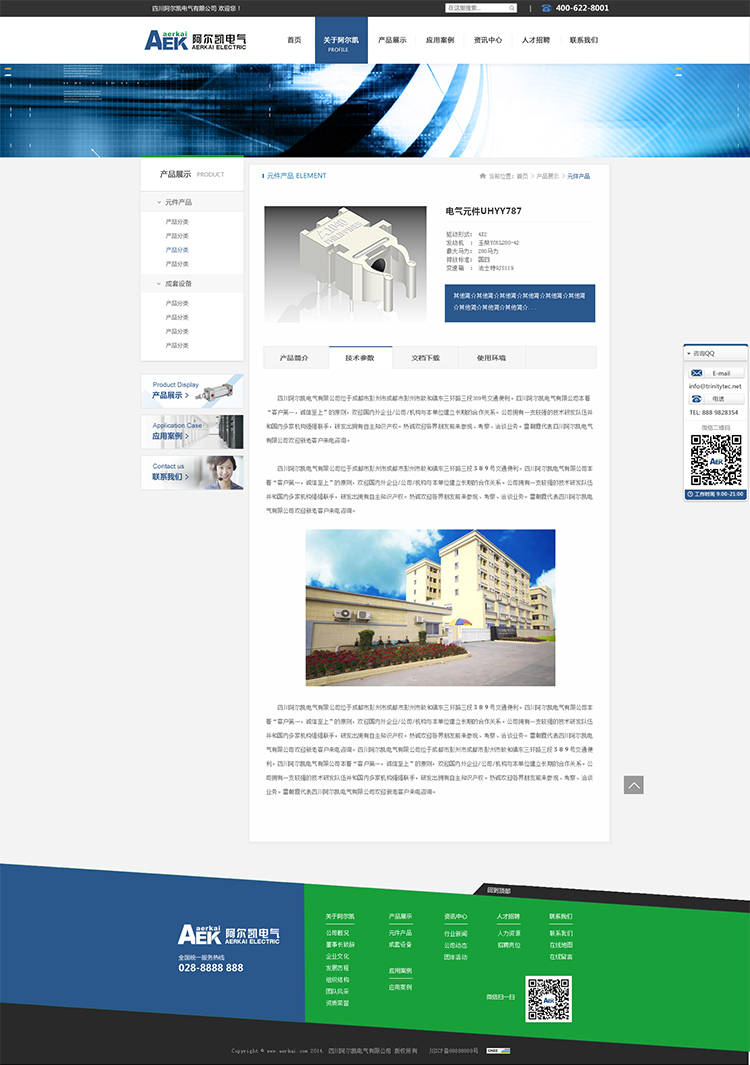Click the search input field in header
Image resolution: width=750 pixels, height=1065 pixels.
pyautogui.click(x=475, y=8)
